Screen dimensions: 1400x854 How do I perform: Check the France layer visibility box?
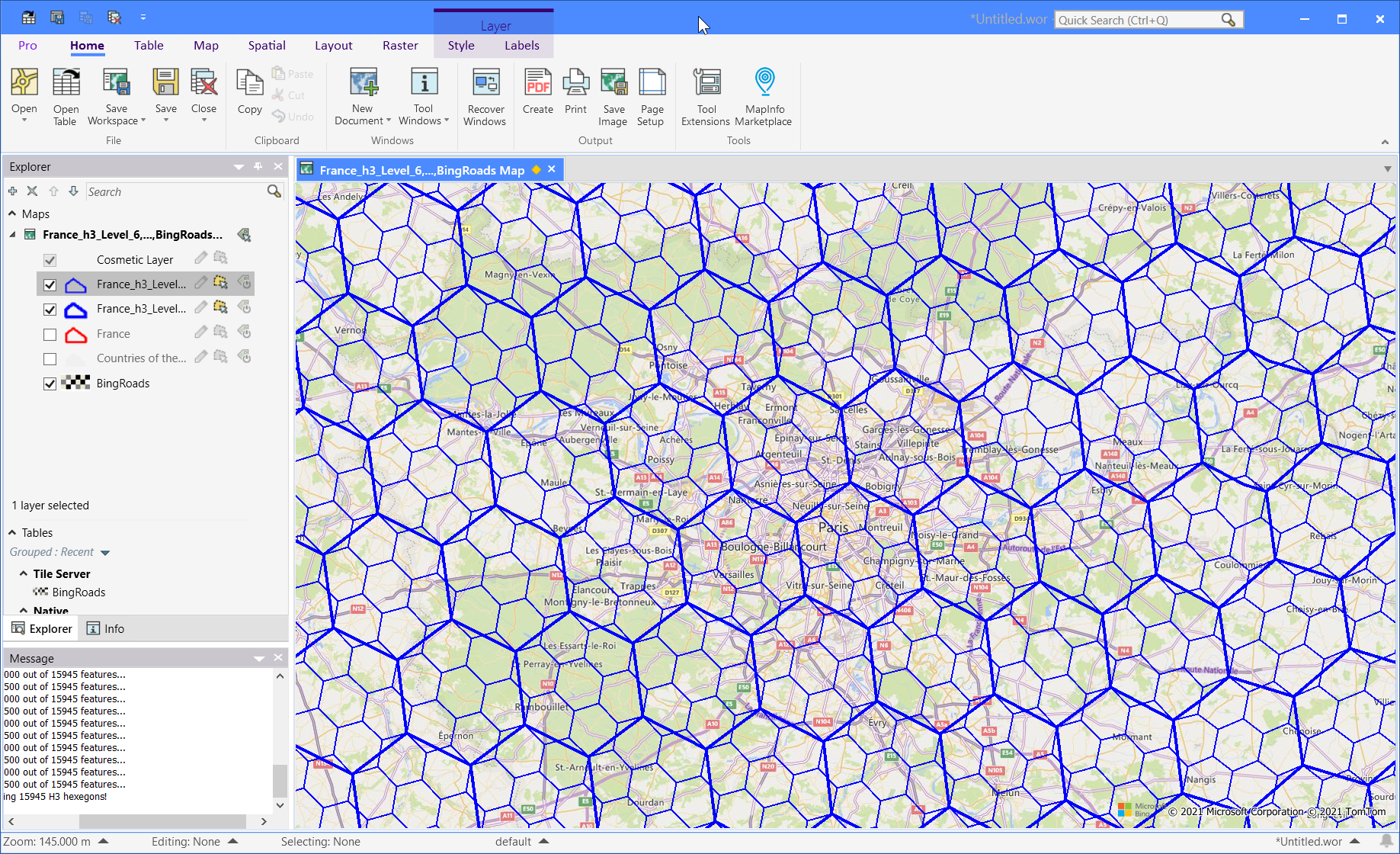click(50, 335)
